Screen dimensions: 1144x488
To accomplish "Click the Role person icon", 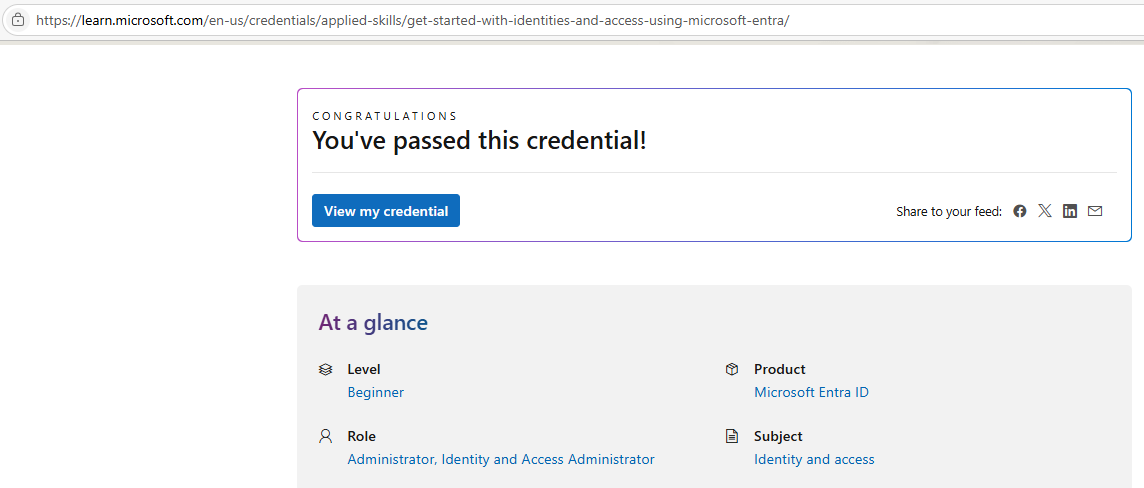I will (x=325, y=436).
